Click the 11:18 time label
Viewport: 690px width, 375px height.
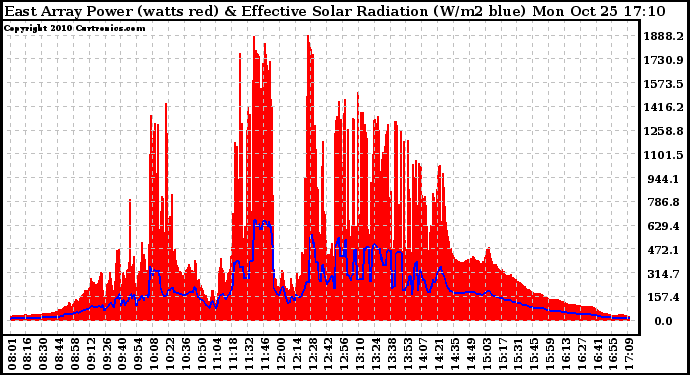point(233,354)
